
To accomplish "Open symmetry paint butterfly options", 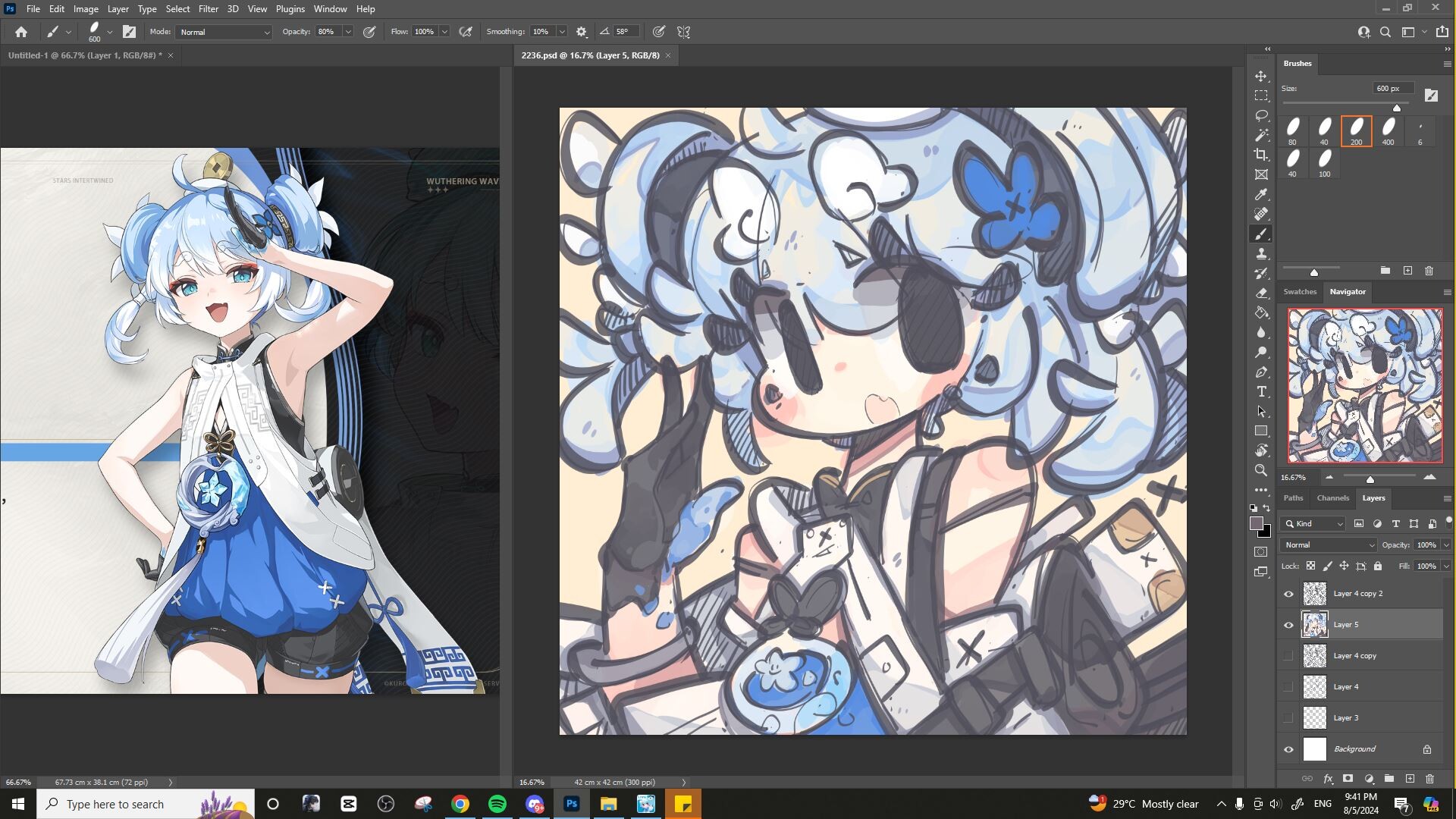I will tap(684, 32).
